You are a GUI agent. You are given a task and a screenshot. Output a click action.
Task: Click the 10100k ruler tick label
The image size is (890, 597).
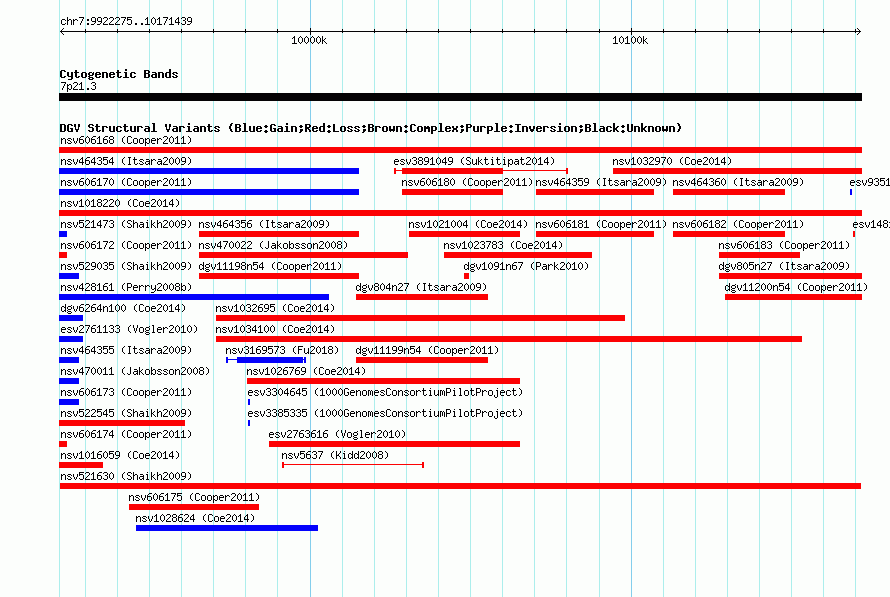630,40
